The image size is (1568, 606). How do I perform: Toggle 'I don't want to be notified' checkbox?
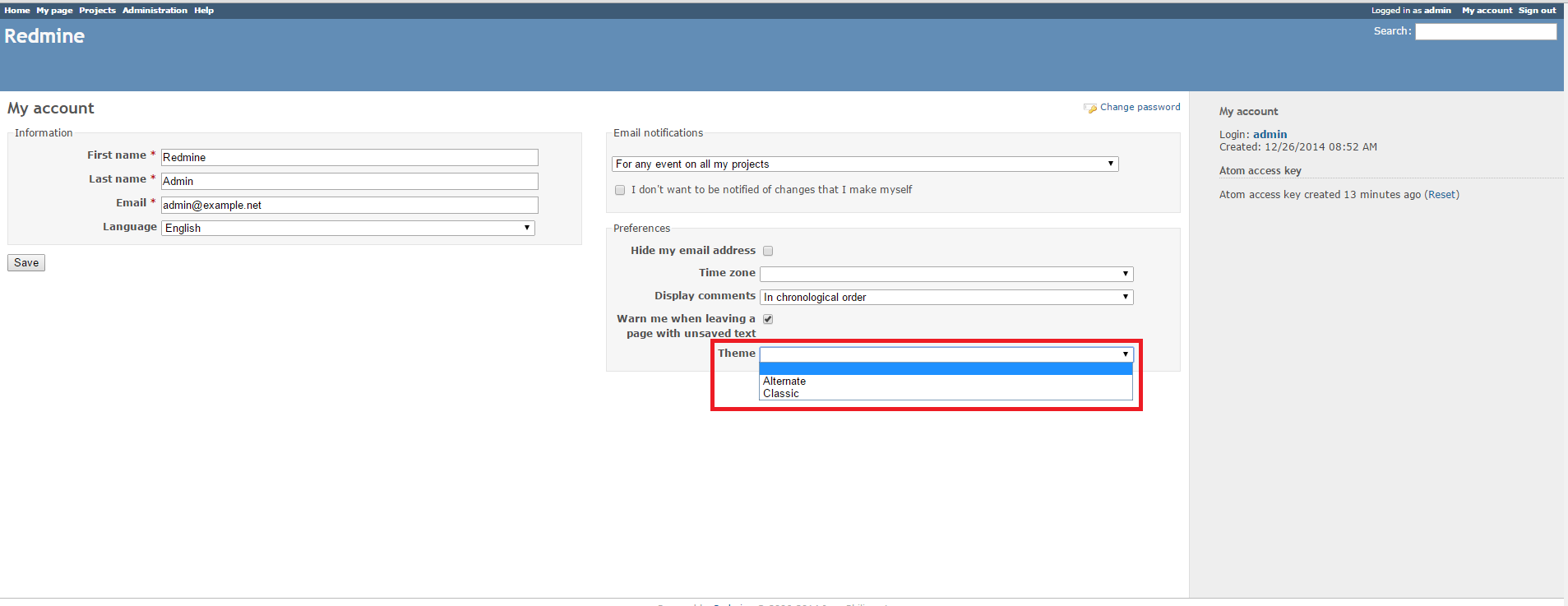620,190
